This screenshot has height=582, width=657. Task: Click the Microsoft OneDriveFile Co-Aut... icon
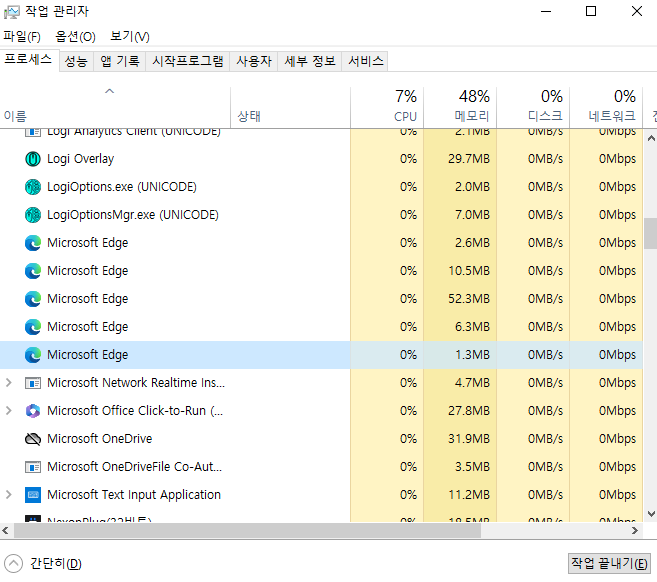pyautogui.click(x=33, y=467)
